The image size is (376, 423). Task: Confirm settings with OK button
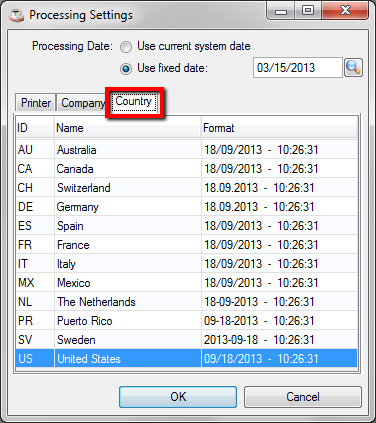coord(178,397)
